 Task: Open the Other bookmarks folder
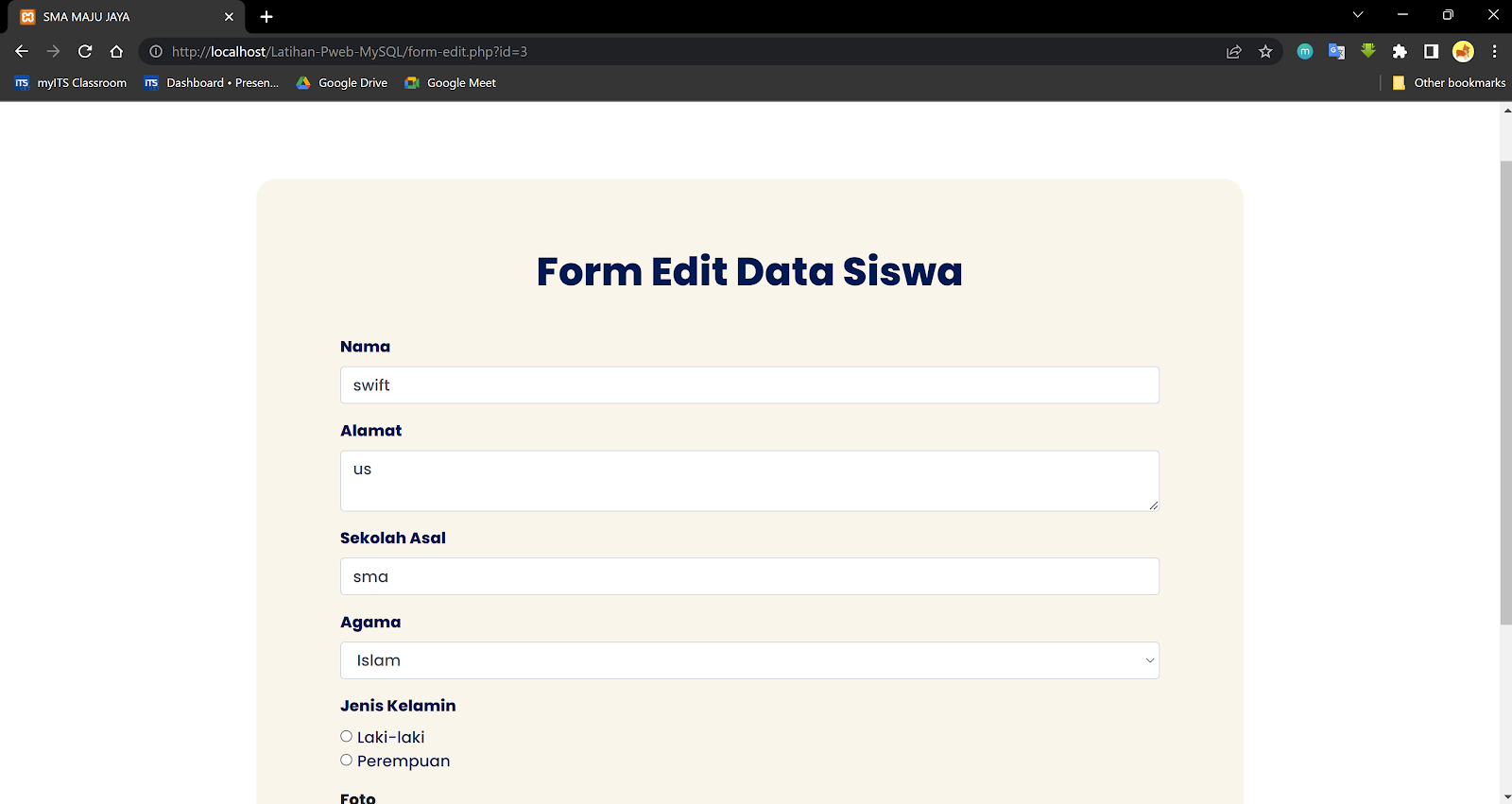(1449, 83)
